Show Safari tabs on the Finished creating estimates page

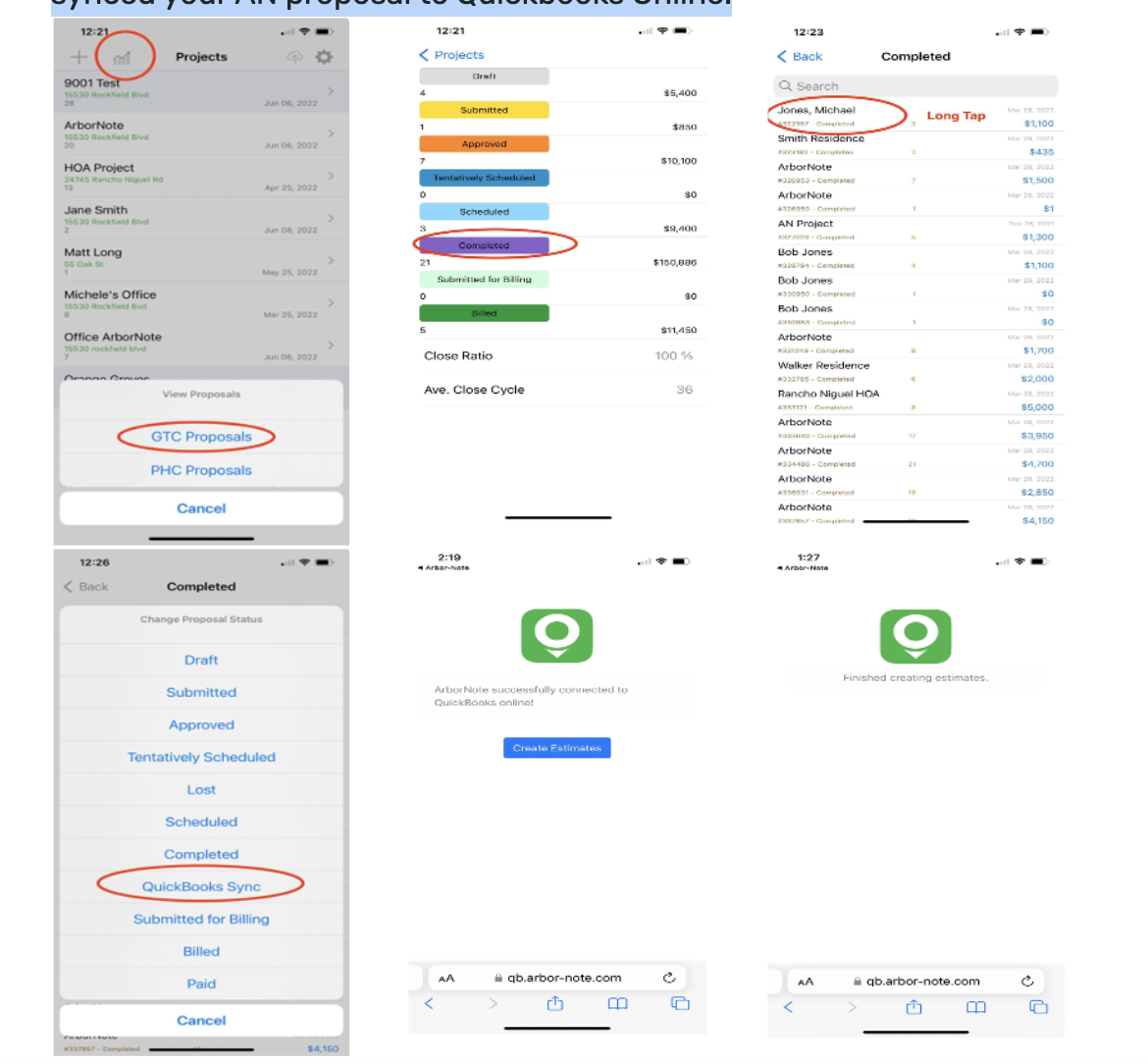tap(1038, 1007)
